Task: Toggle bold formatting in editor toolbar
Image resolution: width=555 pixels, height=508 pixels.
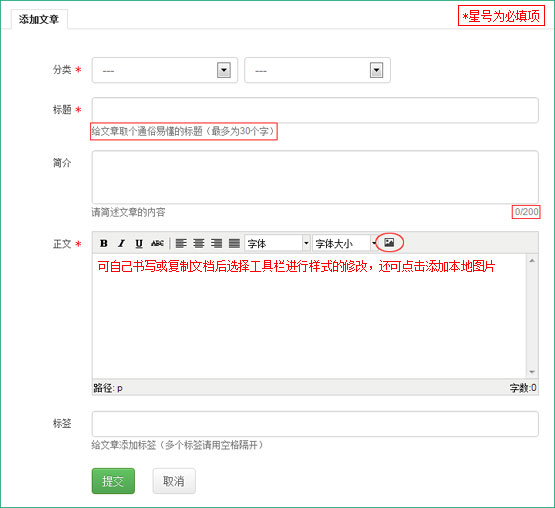Action: tap(104, 244)
